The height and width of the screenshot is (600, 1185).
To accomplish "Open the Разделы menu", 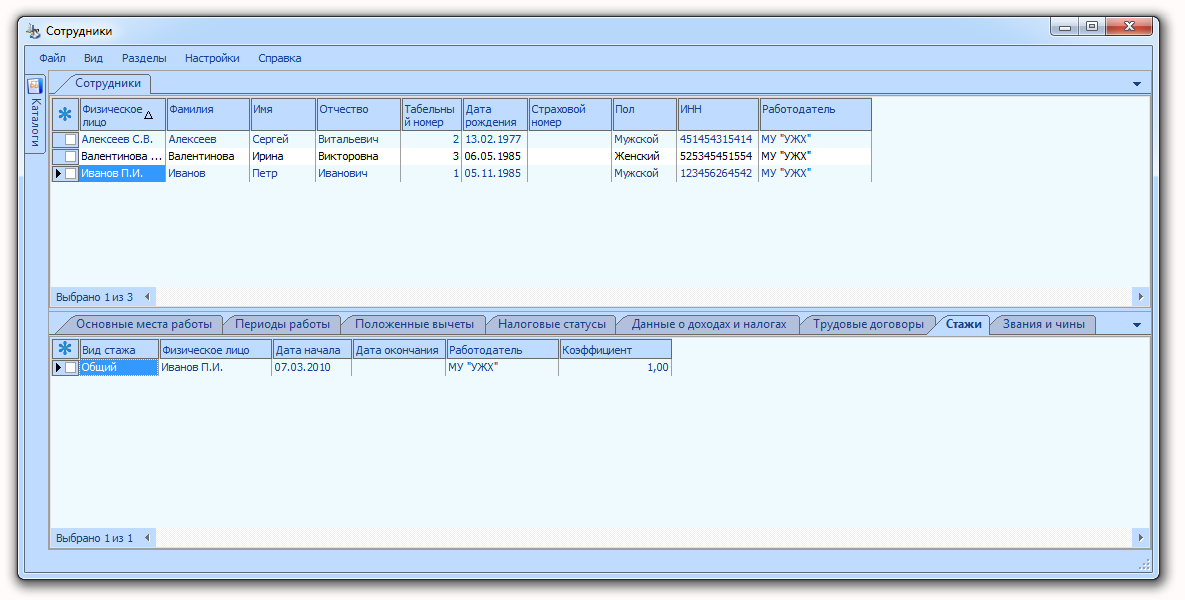I will [144, 58].
